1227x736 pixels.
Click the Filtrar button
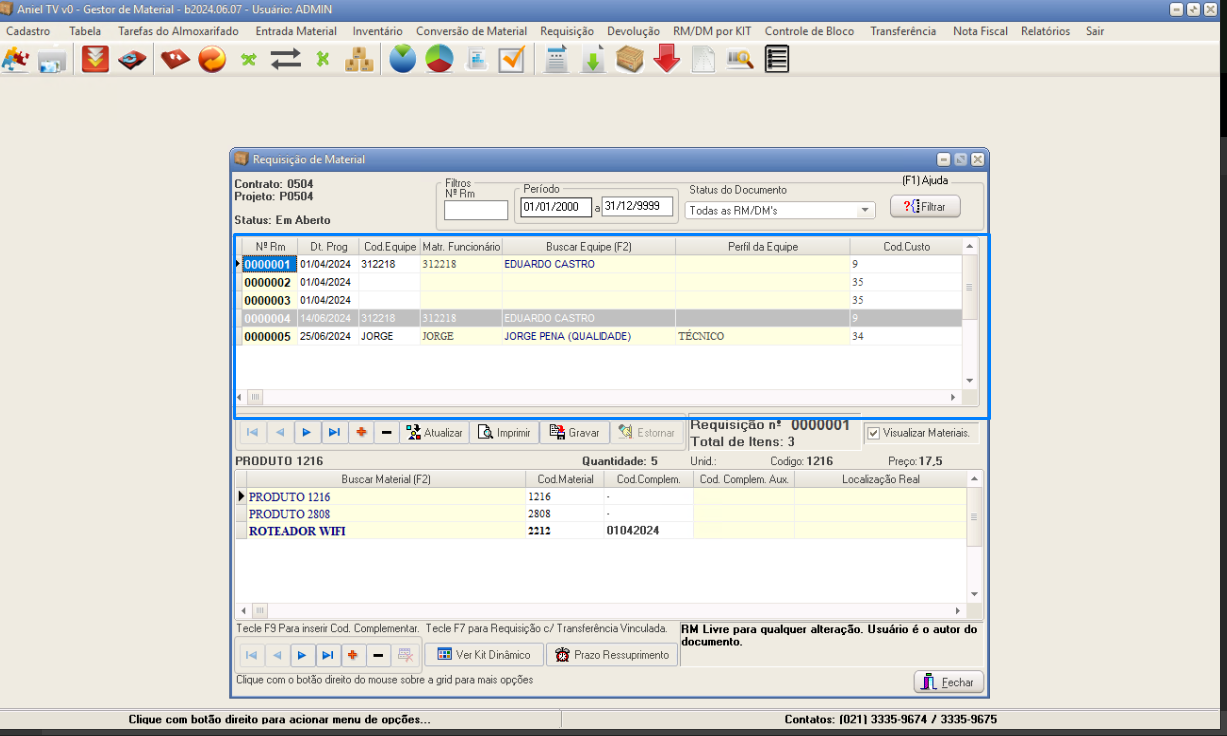click(x=925, y=206)
